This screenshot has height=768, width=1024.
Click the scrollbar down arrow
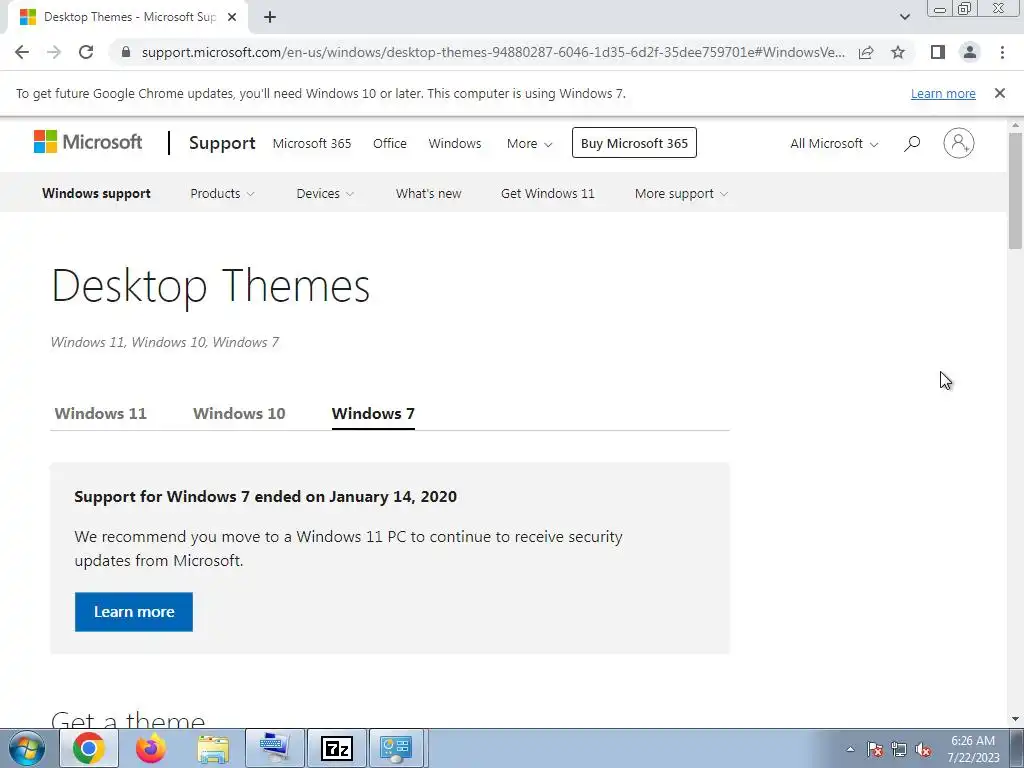click(x=1015, y=718)
